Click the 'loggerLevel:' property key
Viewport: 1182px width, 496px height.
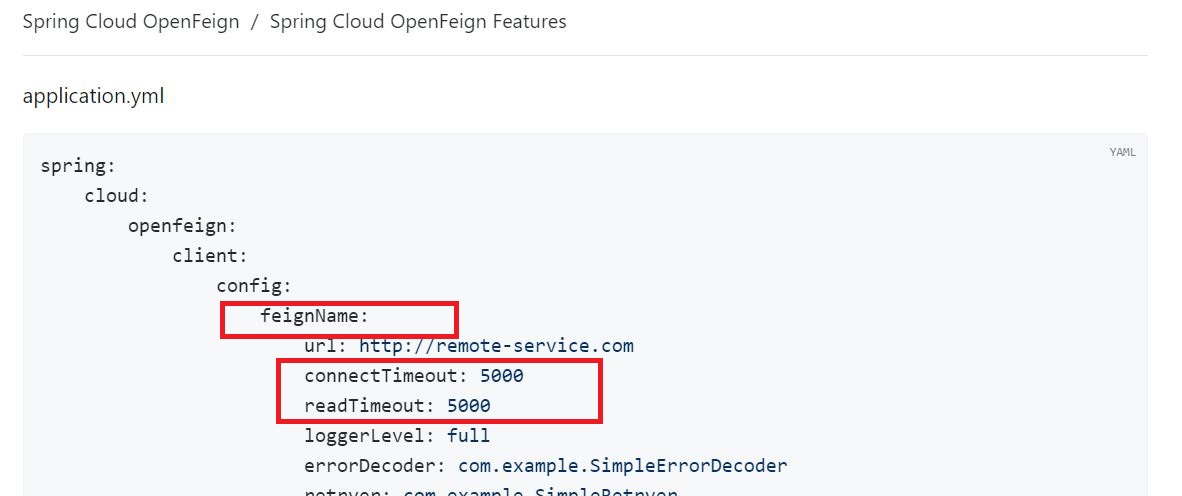coord(369,435)
